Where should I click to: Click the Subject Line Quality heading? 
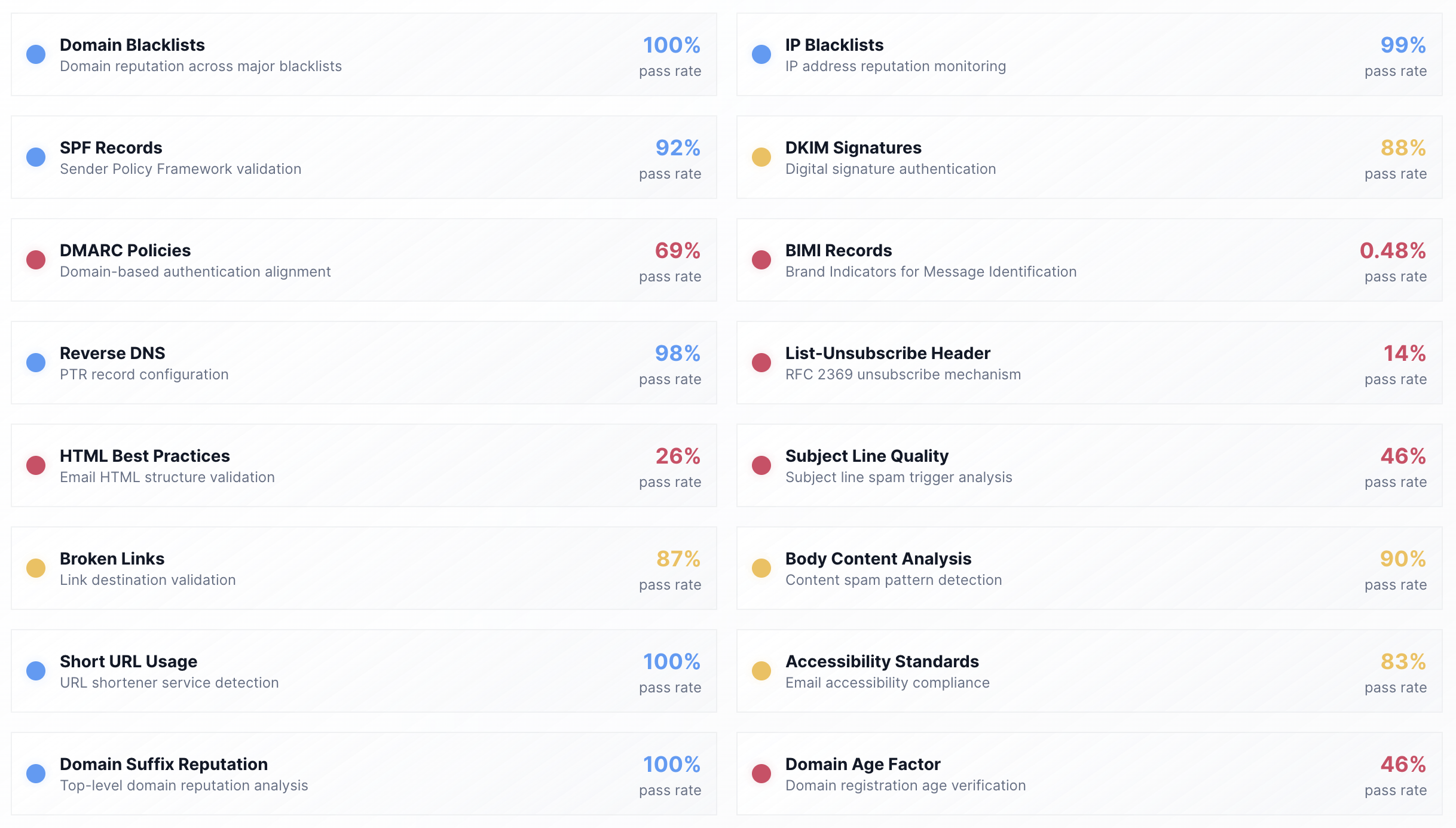tap(866, 456)
